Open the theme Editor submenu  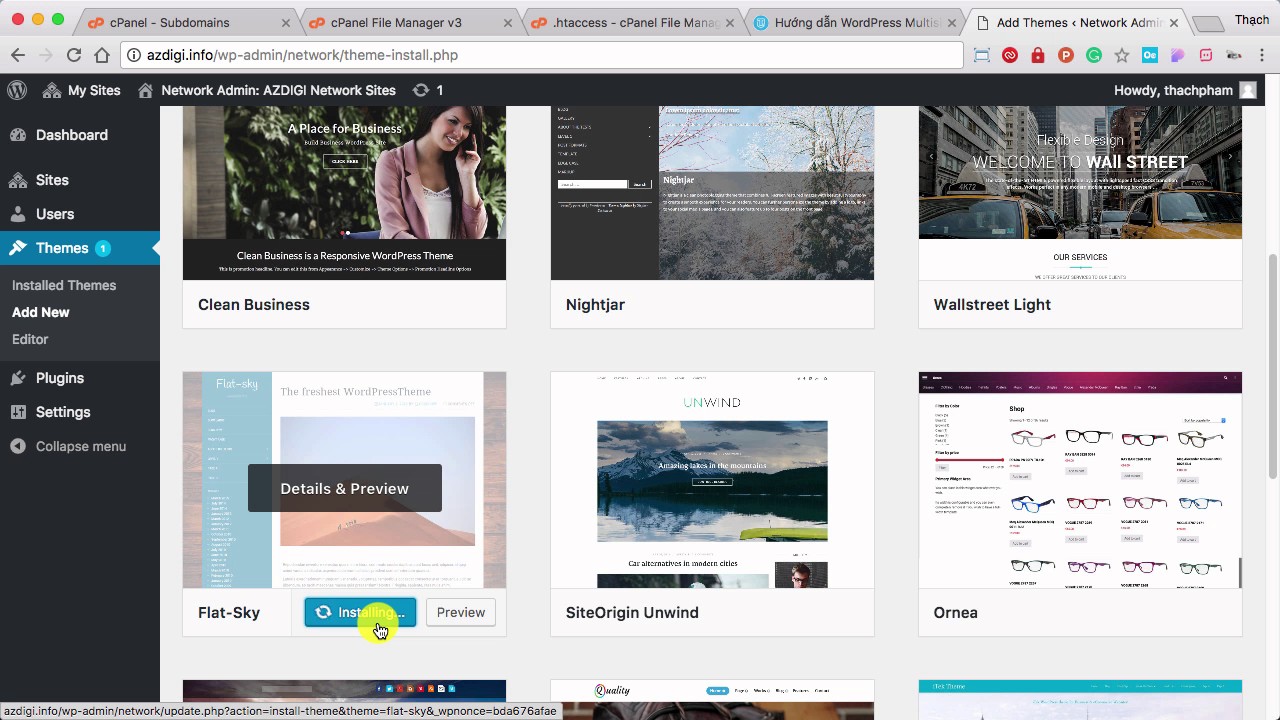[x=30, y=339]
